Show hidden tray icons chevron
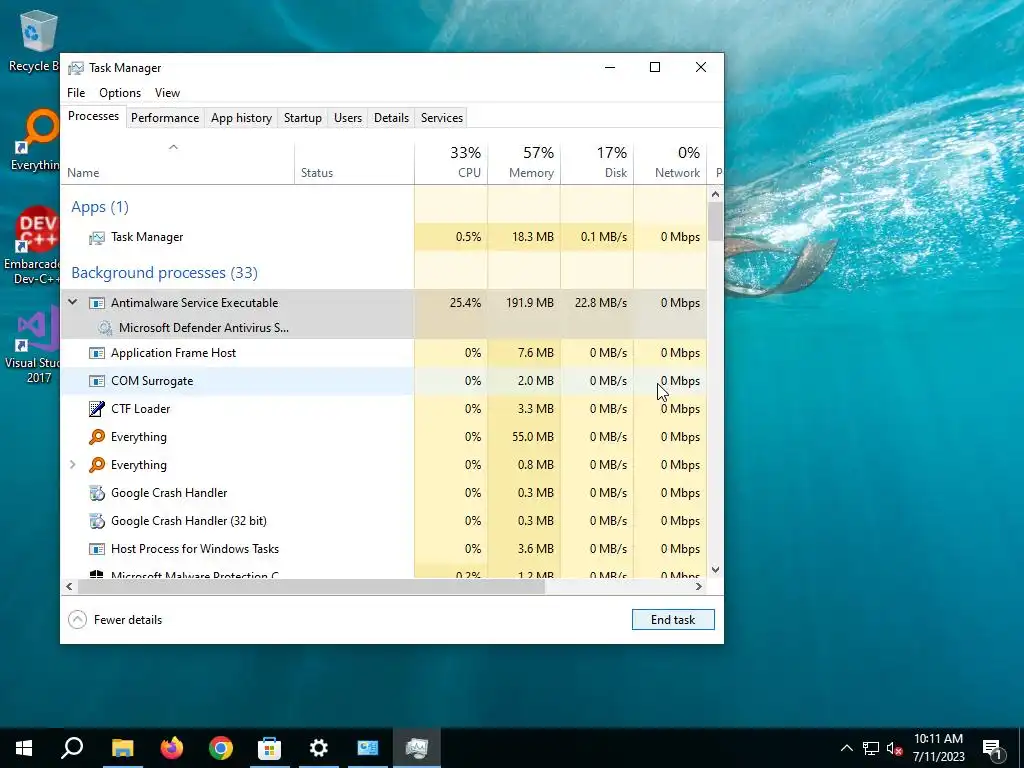The height and width of the screenshot is (768, 1024). [x=846, y=748]
